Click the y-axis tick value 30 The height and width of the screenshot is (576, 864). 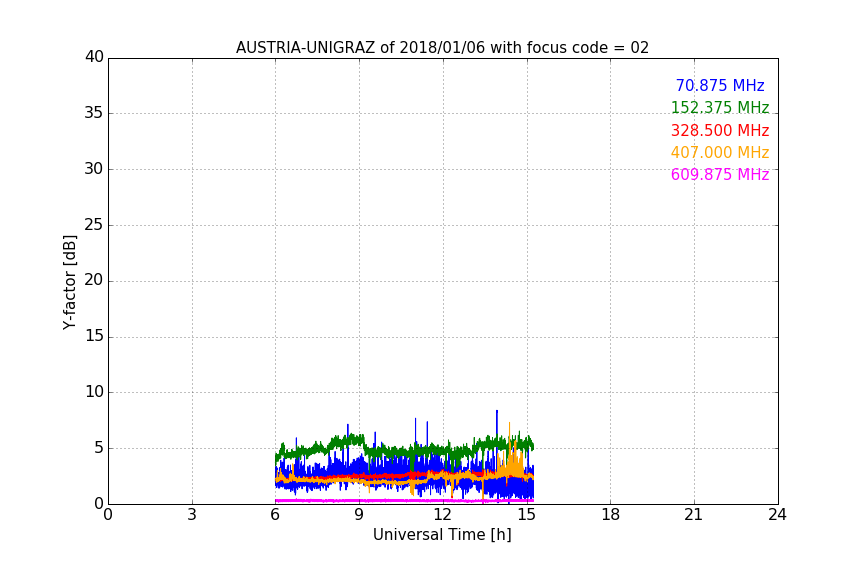94,169
